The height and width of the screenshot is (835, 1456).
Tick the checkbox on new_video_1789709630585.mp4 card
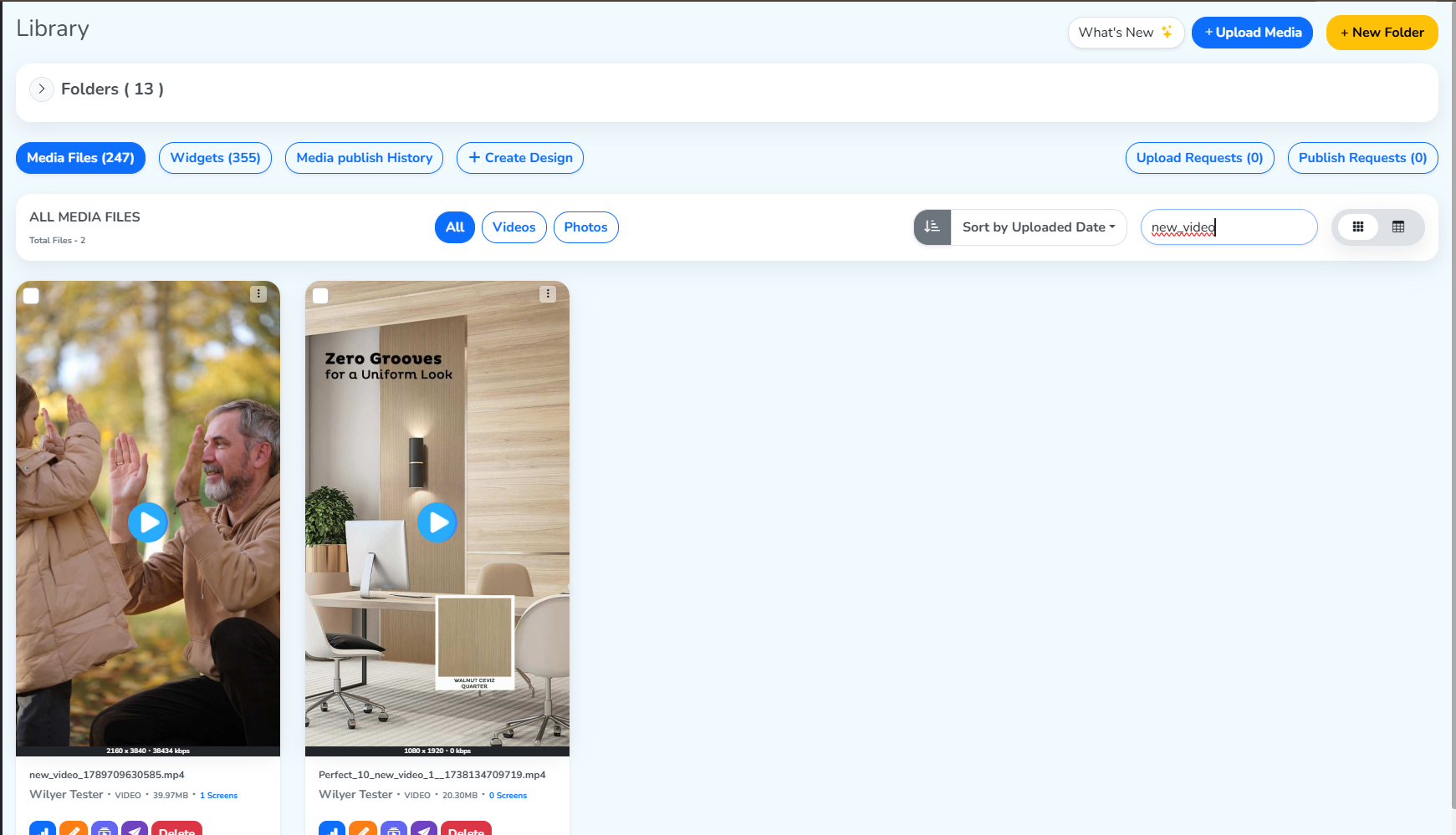pos(31,295)
